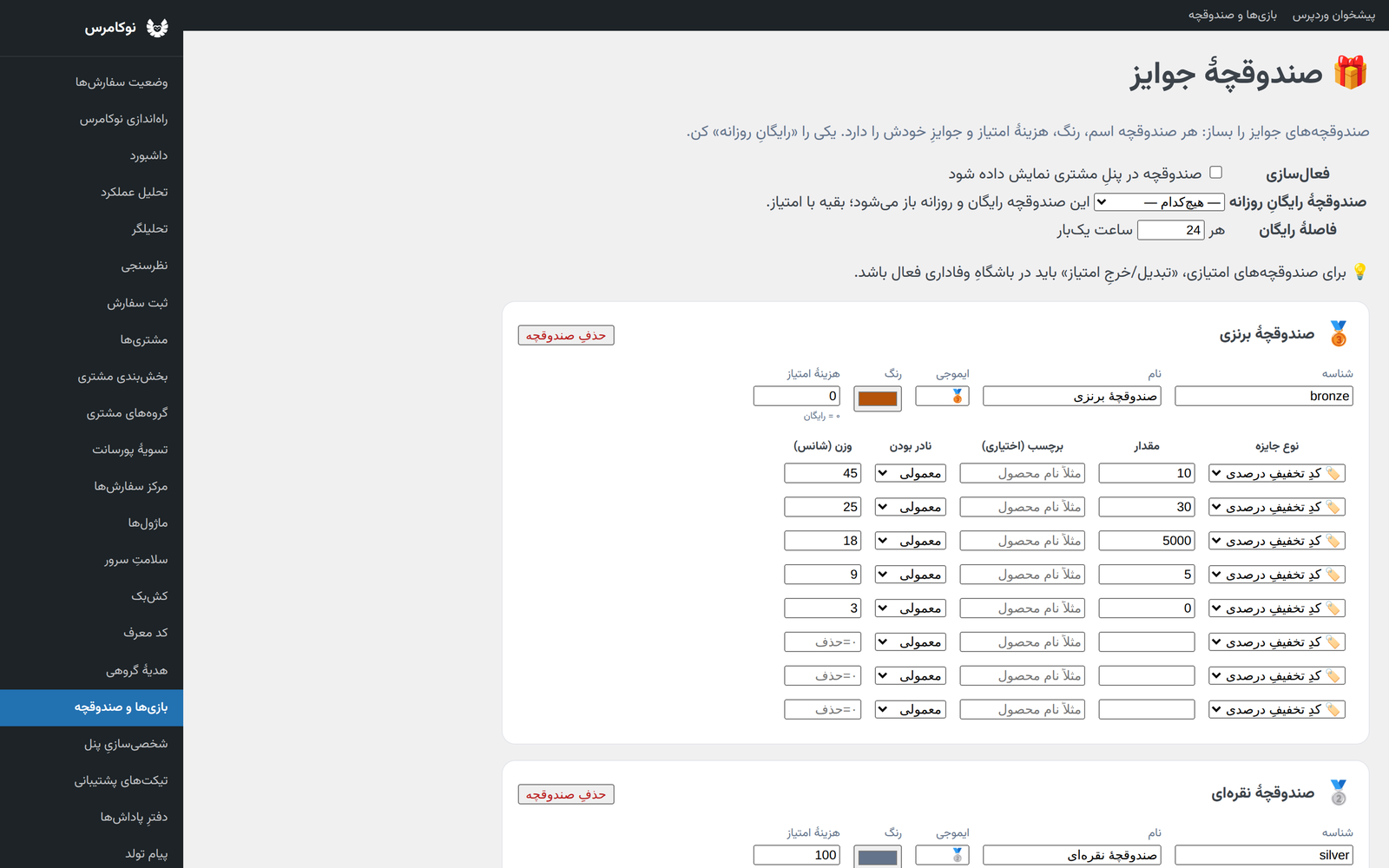The width and height of the screenshot is (1389, 868).
Task: Open prize type dropdown in weight 45 row
Action: [1277, 473]
